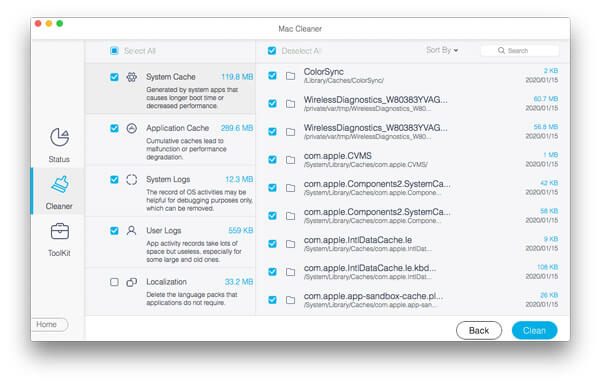Image resolution: width=600 pixels, height=384 pixels.
Task: Click the 60.7 MB file size value
Action: 546,99
